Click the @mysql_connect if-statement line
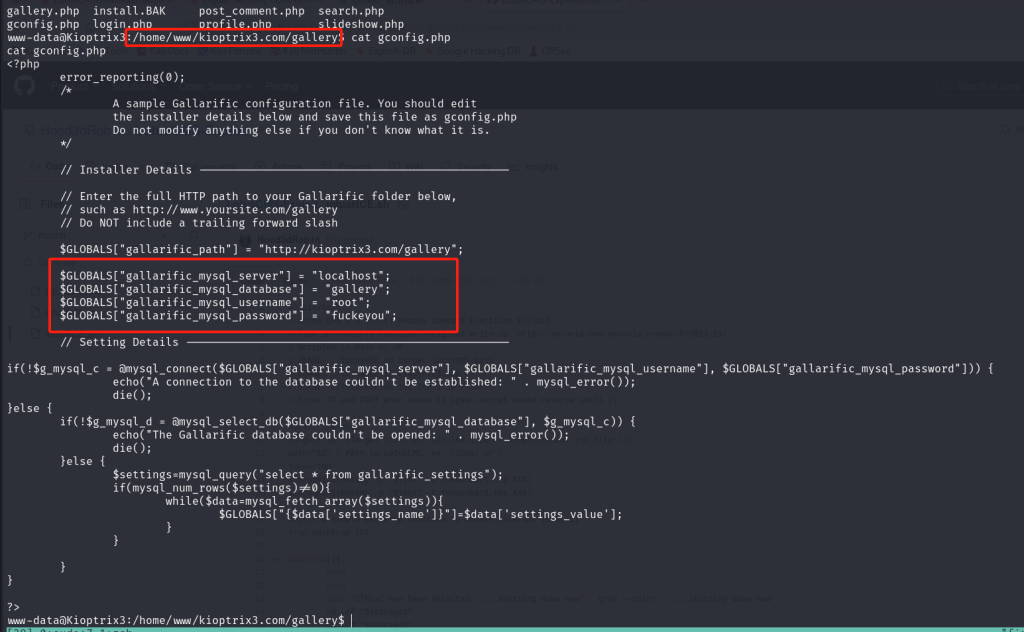The height and width of the screenshot is (632, 1024). (500, 369)
